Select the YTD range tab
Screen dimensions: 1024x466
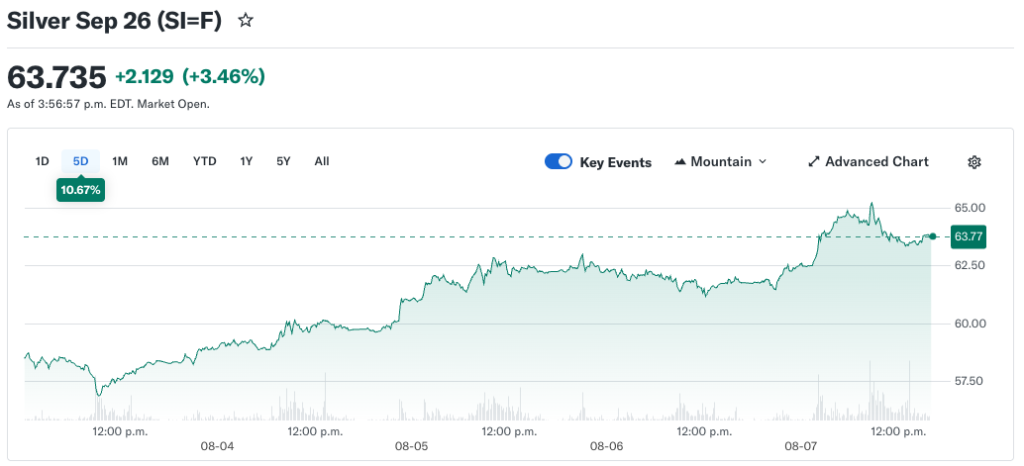tap(204, 161)
